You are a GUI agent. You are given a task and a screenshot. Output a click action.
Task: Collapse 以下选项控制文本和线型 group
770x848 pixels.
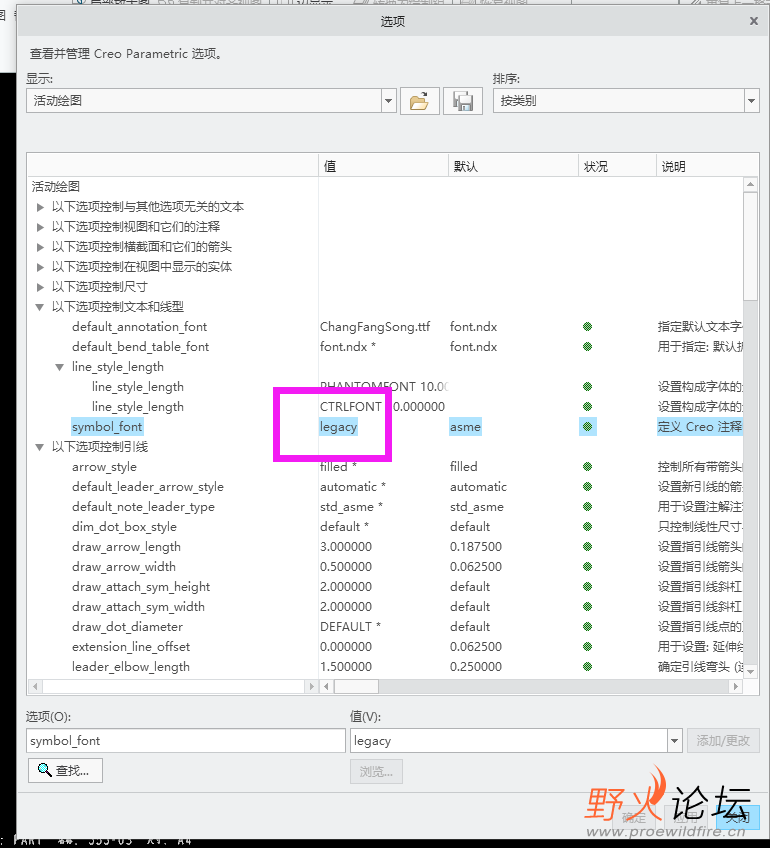(x=39, y=307)
